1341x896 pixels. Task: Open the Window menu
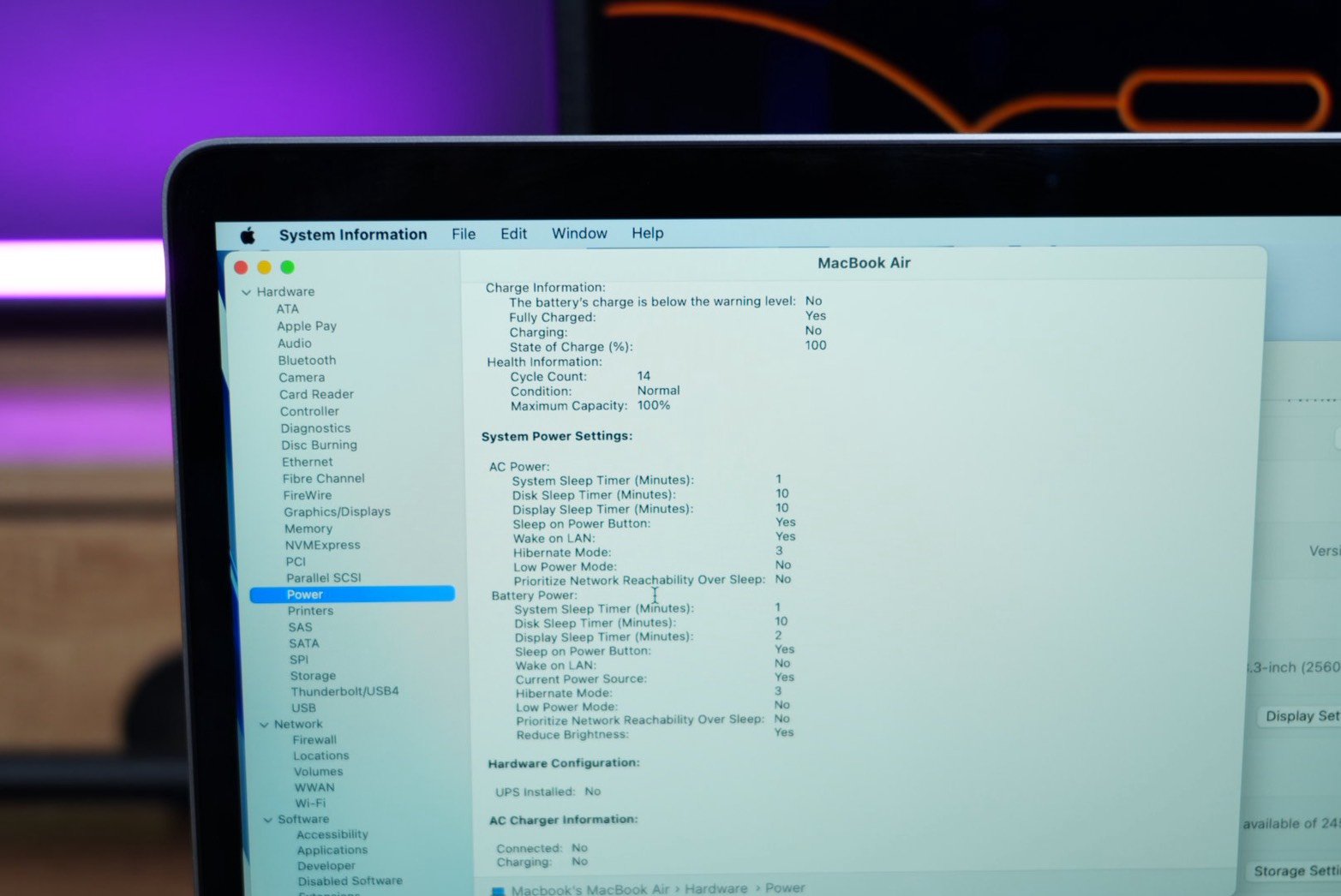coord(578,233)
